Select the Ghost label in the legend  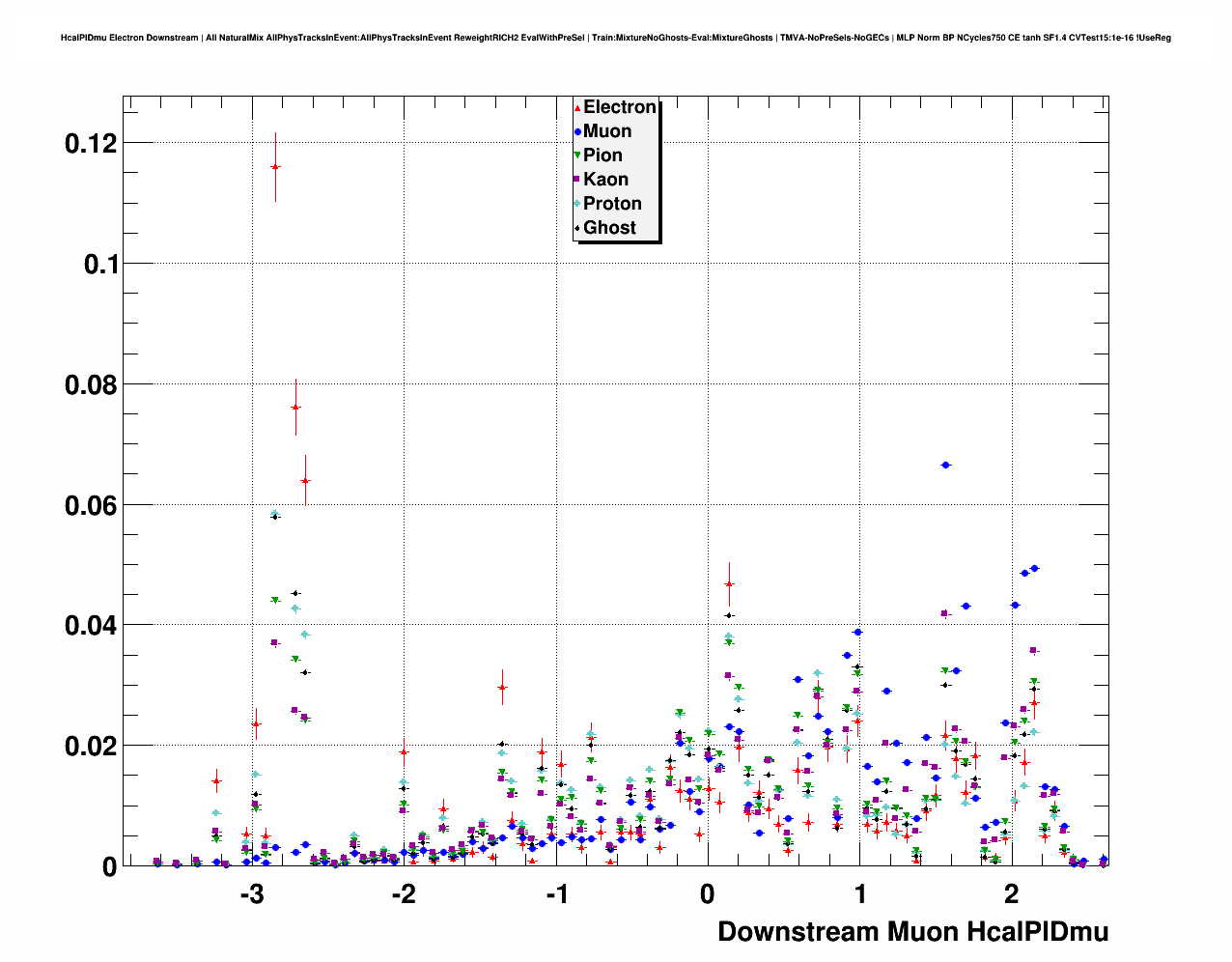(x=609, y=228)
